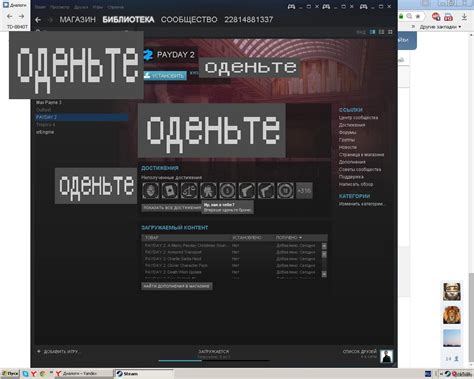Open the Справка menu
The image size is (474, 379).
pyautogui.click(x=116, y=7)
